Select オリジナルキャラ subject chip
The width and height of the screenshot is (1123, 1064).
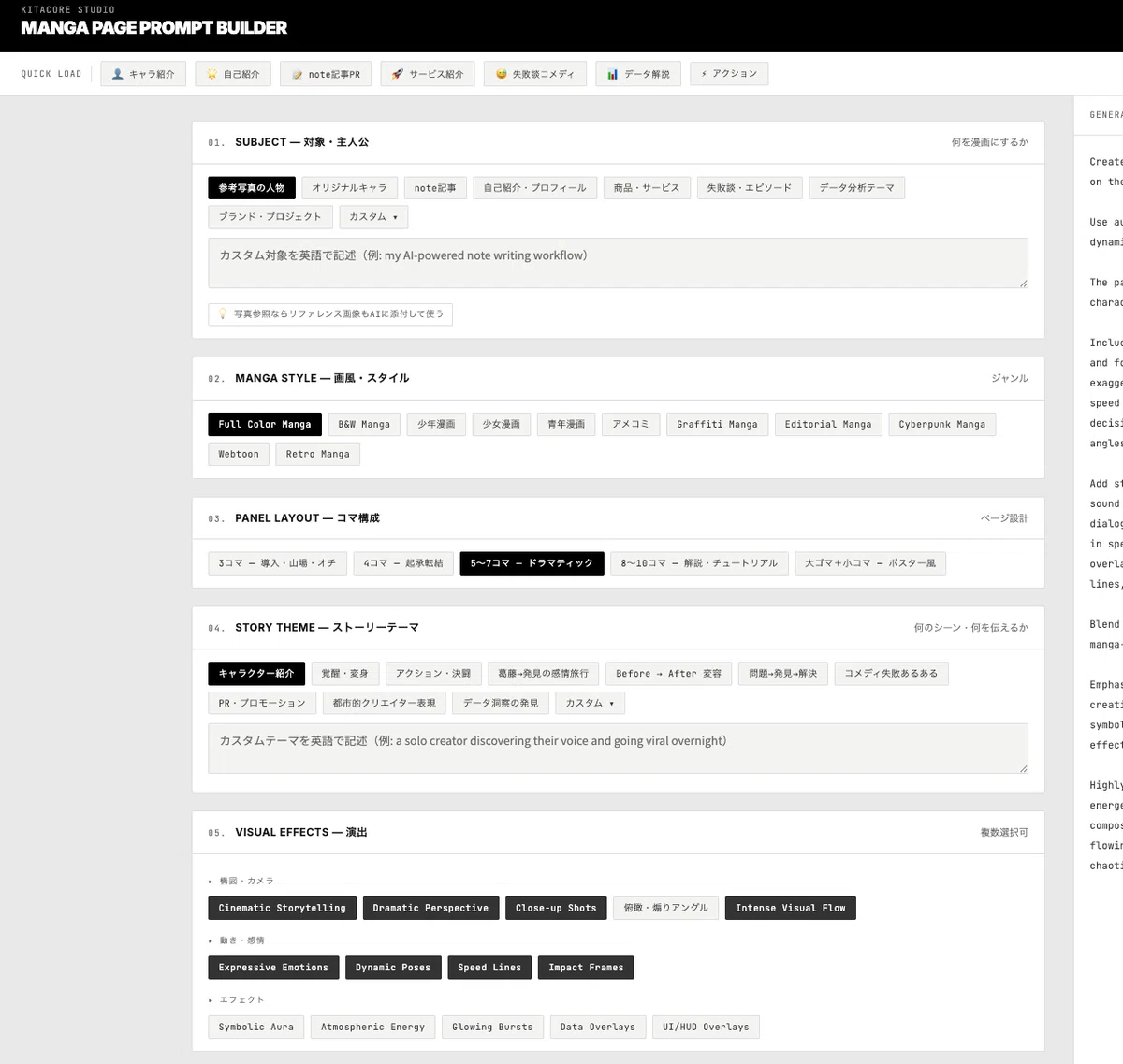(349, 188)
